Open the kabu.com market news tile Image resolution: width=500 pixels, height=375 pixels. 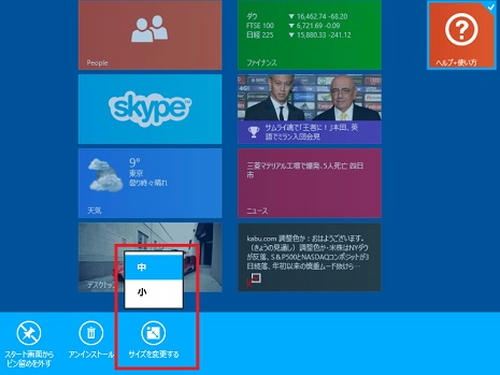click(x=309, y=257)
